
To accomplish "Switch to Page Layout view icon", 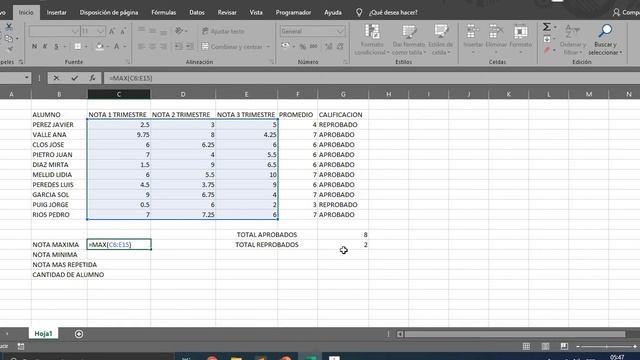I will pos(545,347).
